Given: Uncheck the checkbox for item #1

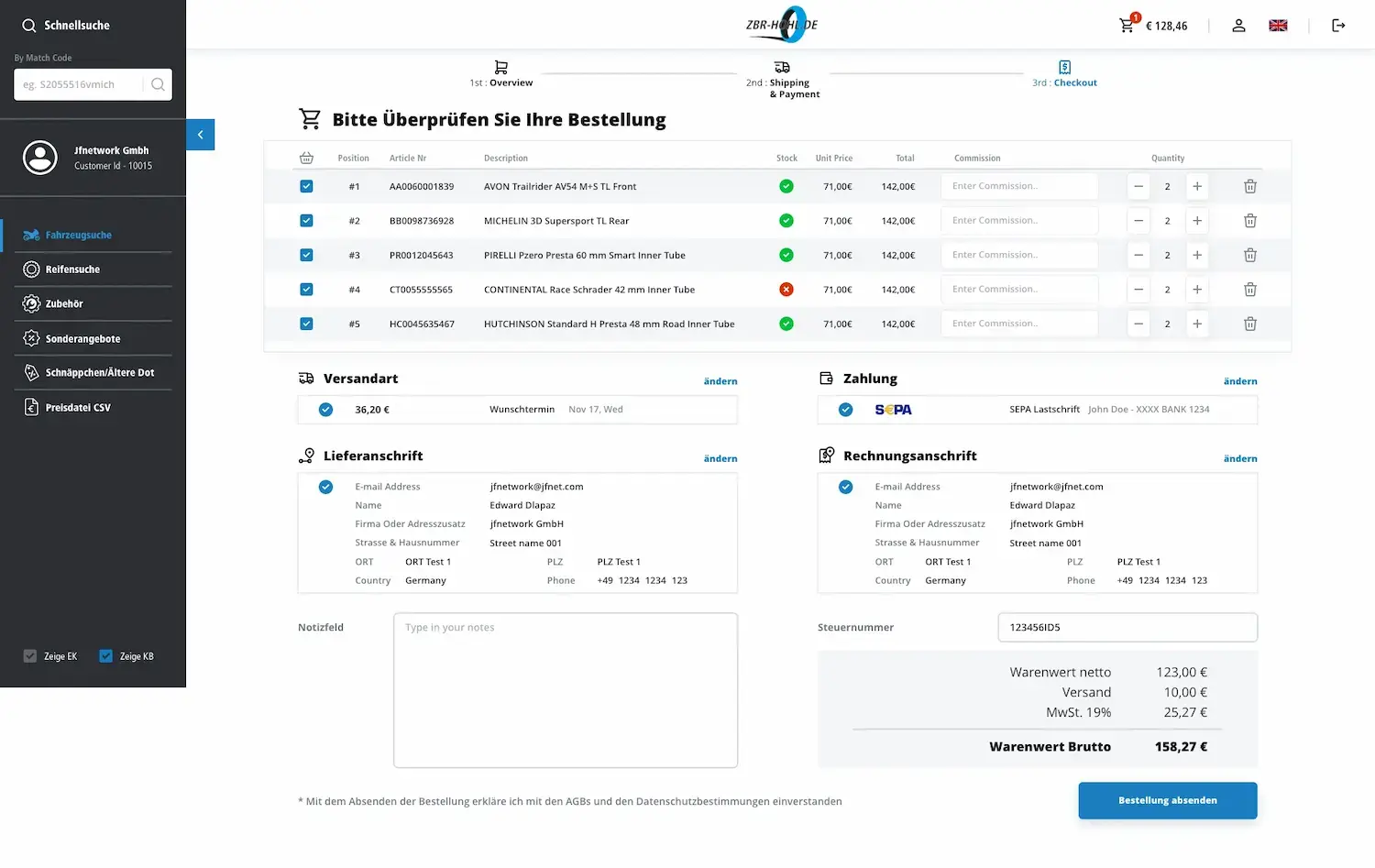Looking at the screenshot, I should pos(306,186).
